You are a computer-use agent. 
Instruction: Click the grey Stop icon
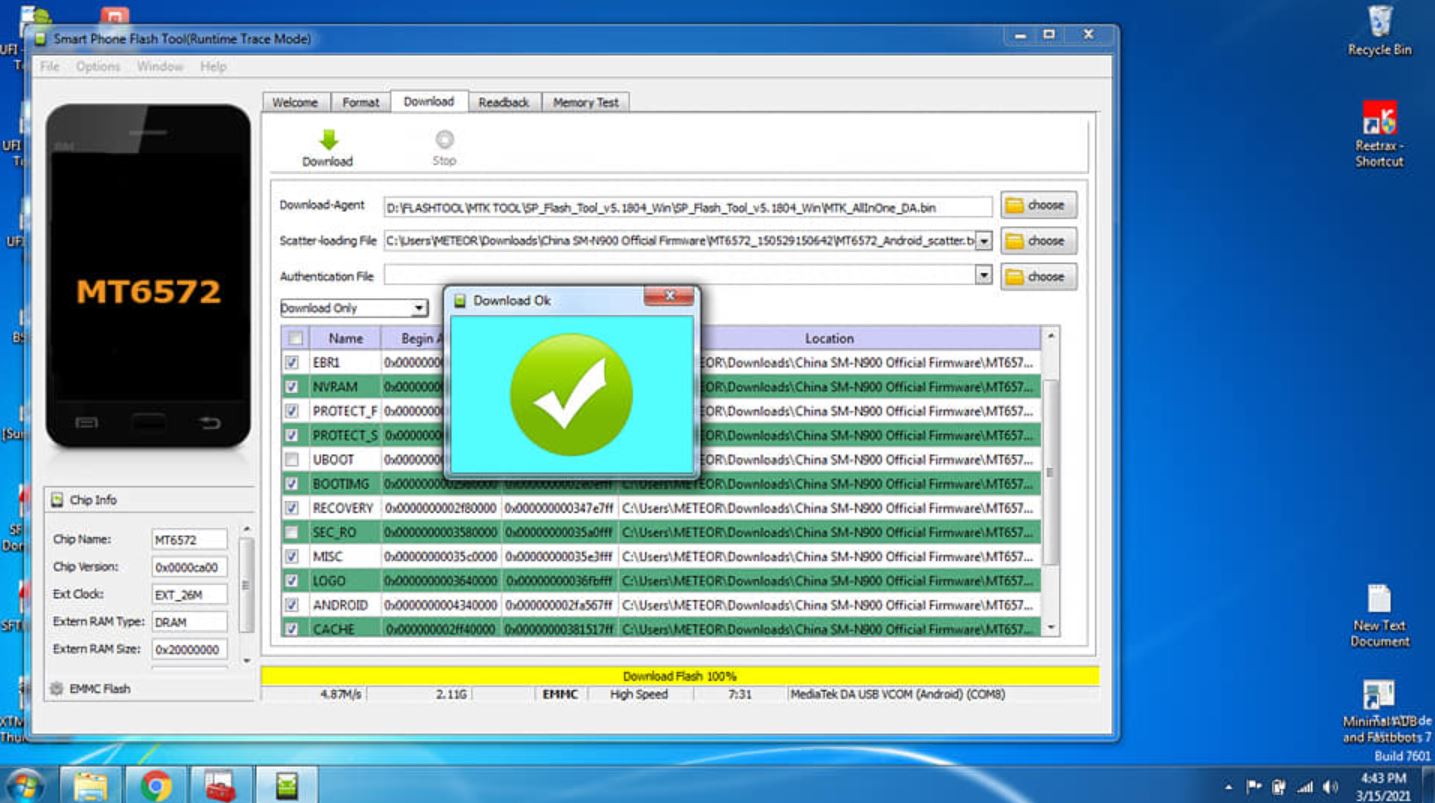click(x=444, y=140)
